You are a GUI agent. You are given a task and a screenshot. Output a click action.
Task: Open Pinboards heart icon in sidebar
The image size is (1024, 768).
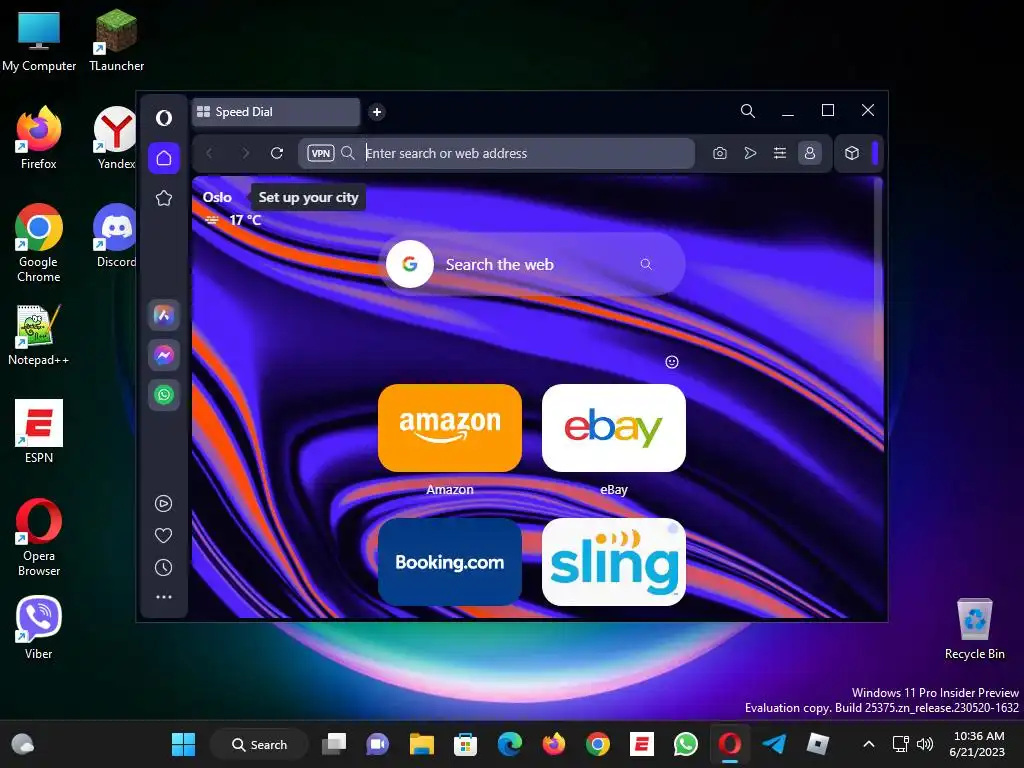tap(163, 536)
